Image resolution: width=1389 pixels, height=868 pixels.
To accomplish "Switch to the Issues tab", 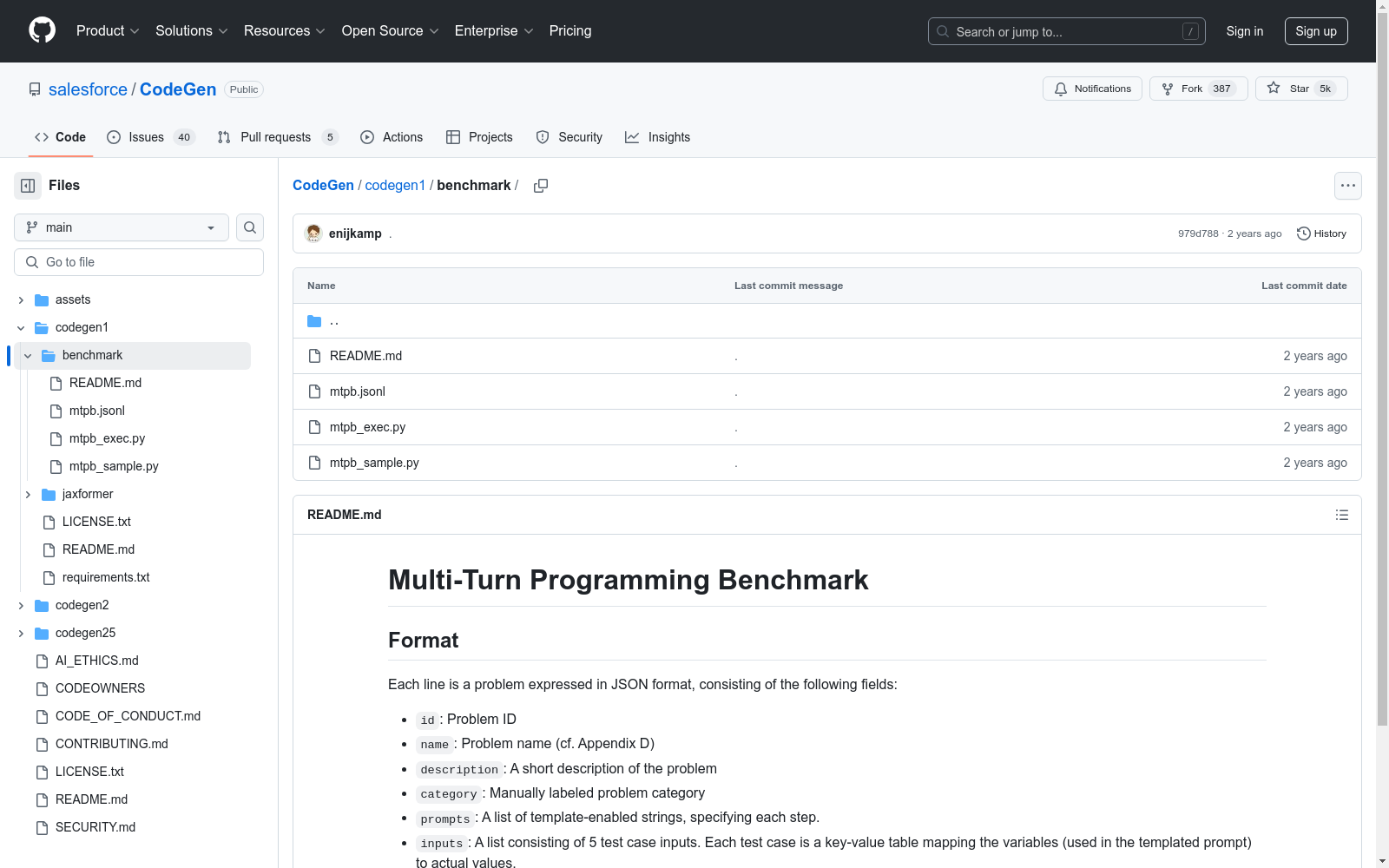I will (151, 137).
